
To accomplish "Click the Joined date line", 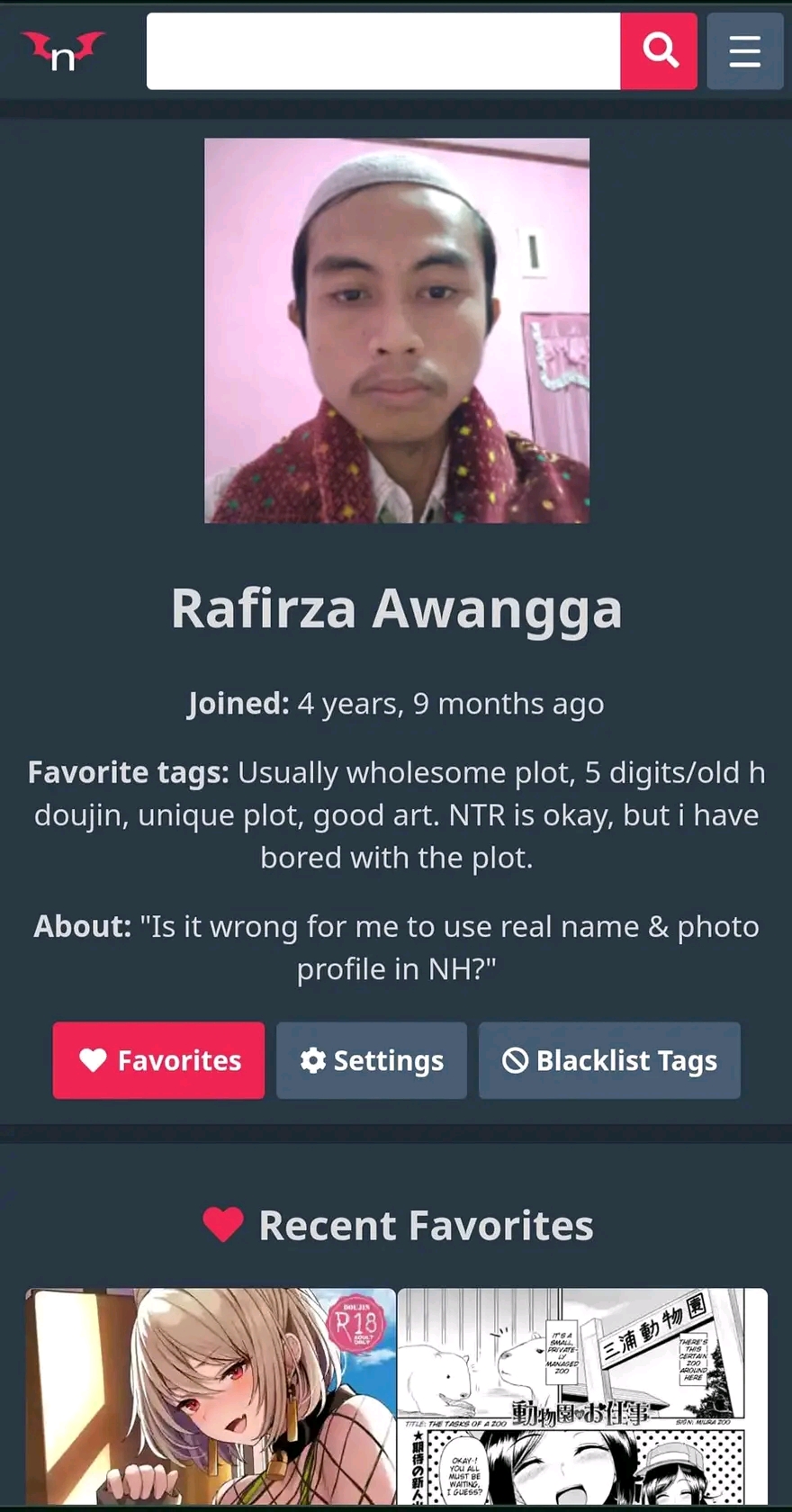I will pos(396,703).
